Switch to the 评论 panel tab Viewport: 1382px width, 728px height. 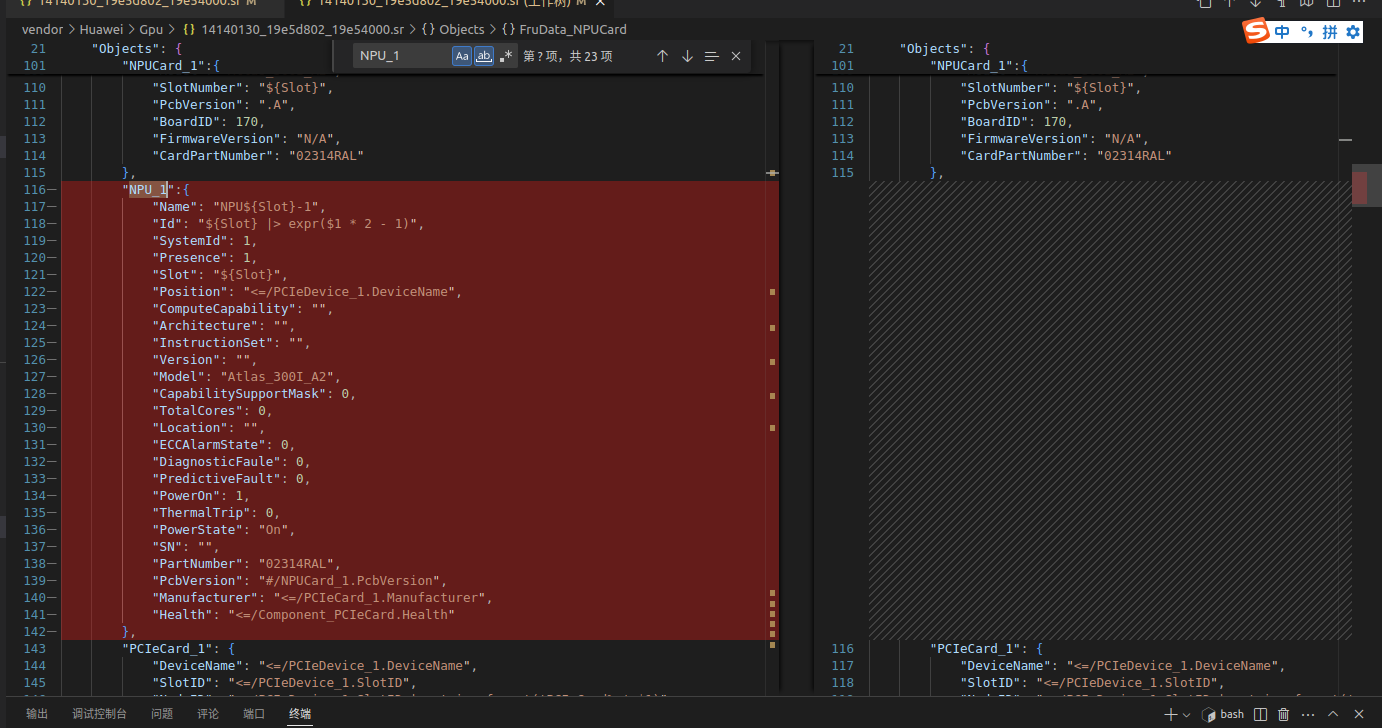coord(208,714)
